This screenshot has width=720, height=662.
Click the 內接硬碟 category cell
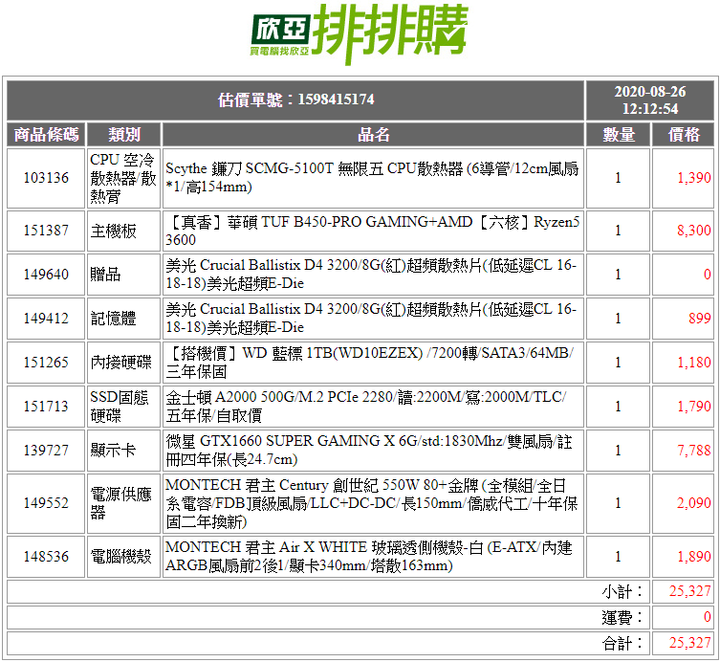pyautogui.click(x=123, y=362)
